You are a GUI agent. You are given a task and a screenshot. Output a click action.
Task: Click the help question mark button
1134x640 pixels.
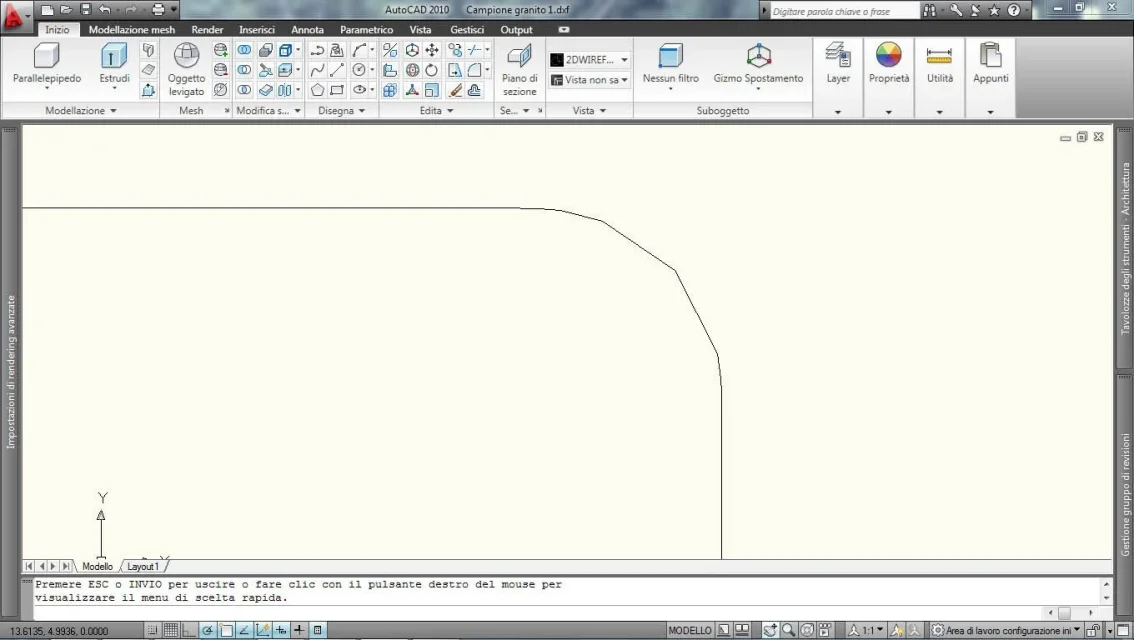[x=1014, y=10]
